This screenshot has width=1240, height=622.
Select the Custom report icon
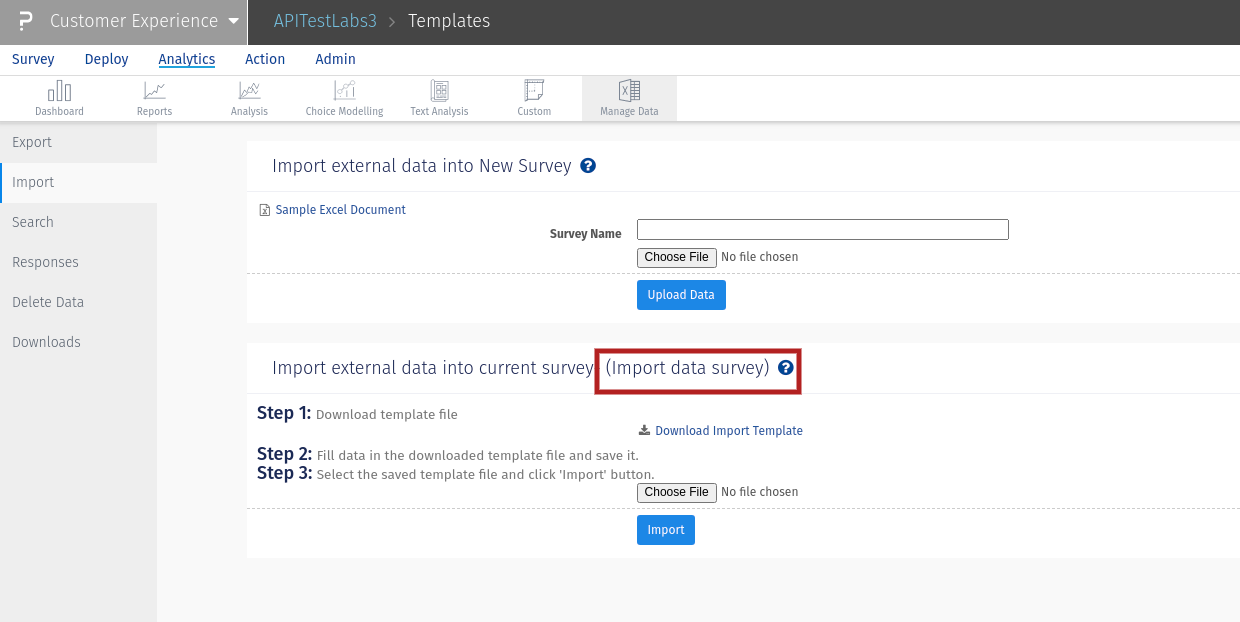click(x=534, y=91)
